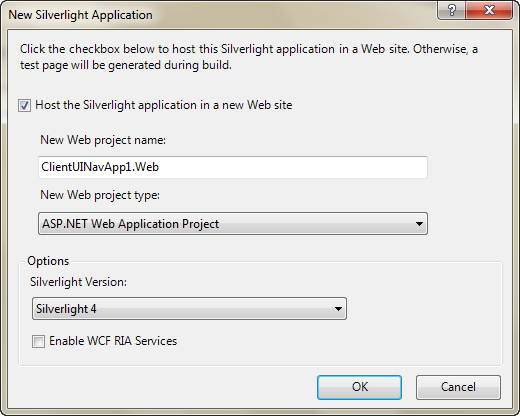Click the dialog title bar text

[80, 15]
